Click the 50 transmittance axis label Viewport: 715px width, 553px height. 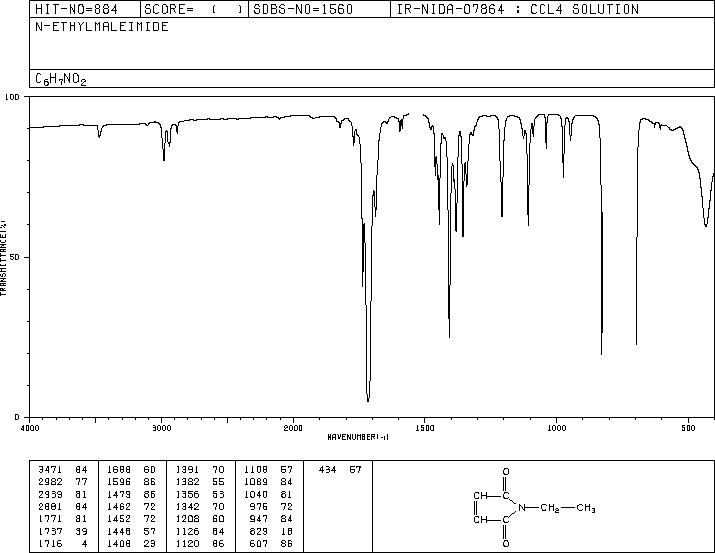[15, 257]
